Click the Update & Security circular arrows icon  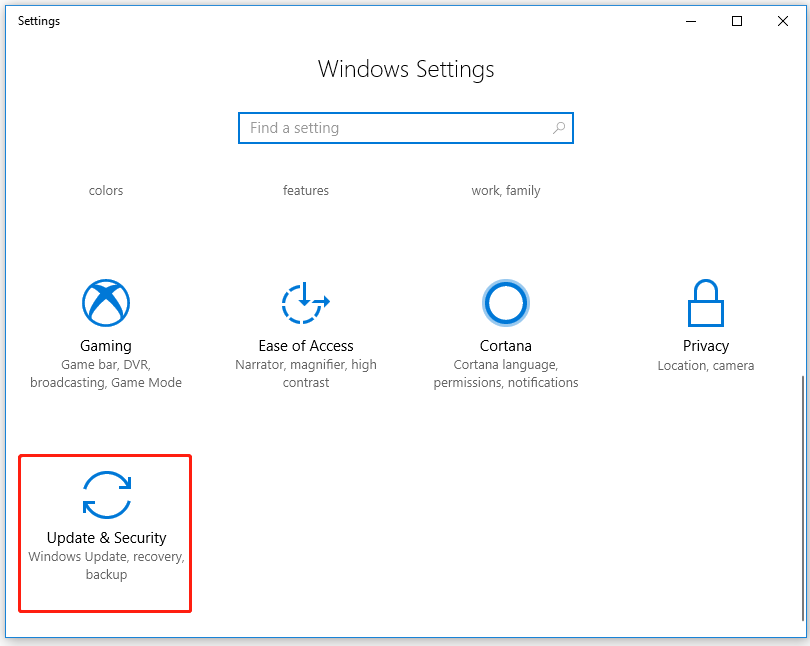tap(105, 494)
